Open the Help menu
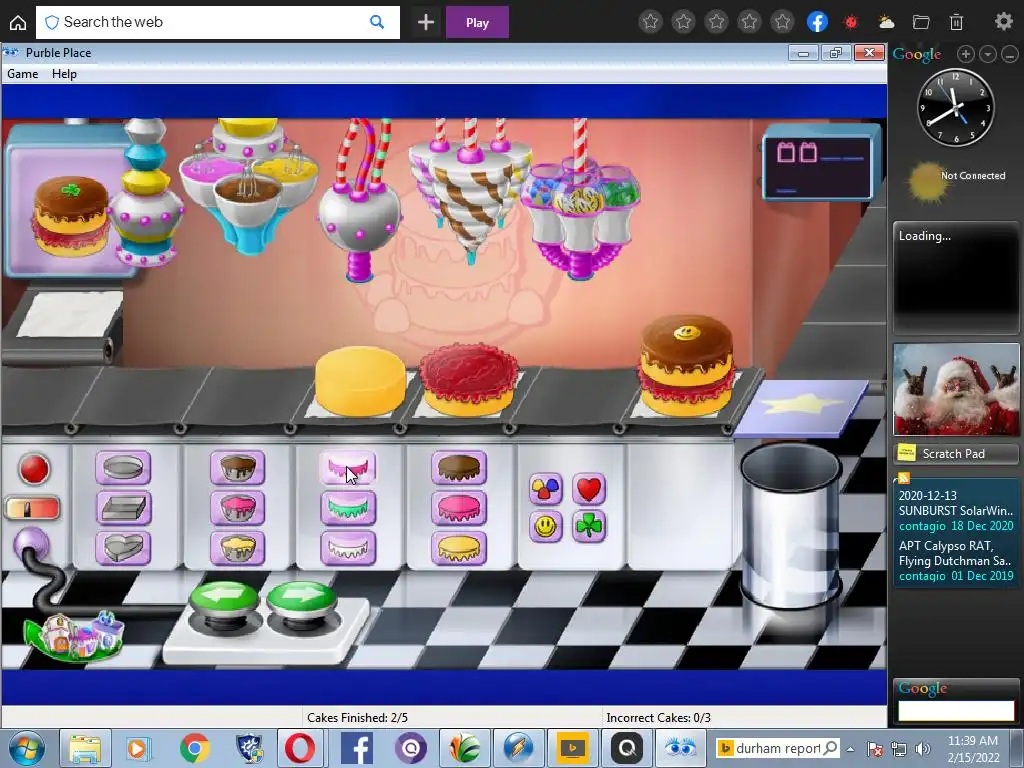This screenshot has width=1024, height=768. (64, 74)
